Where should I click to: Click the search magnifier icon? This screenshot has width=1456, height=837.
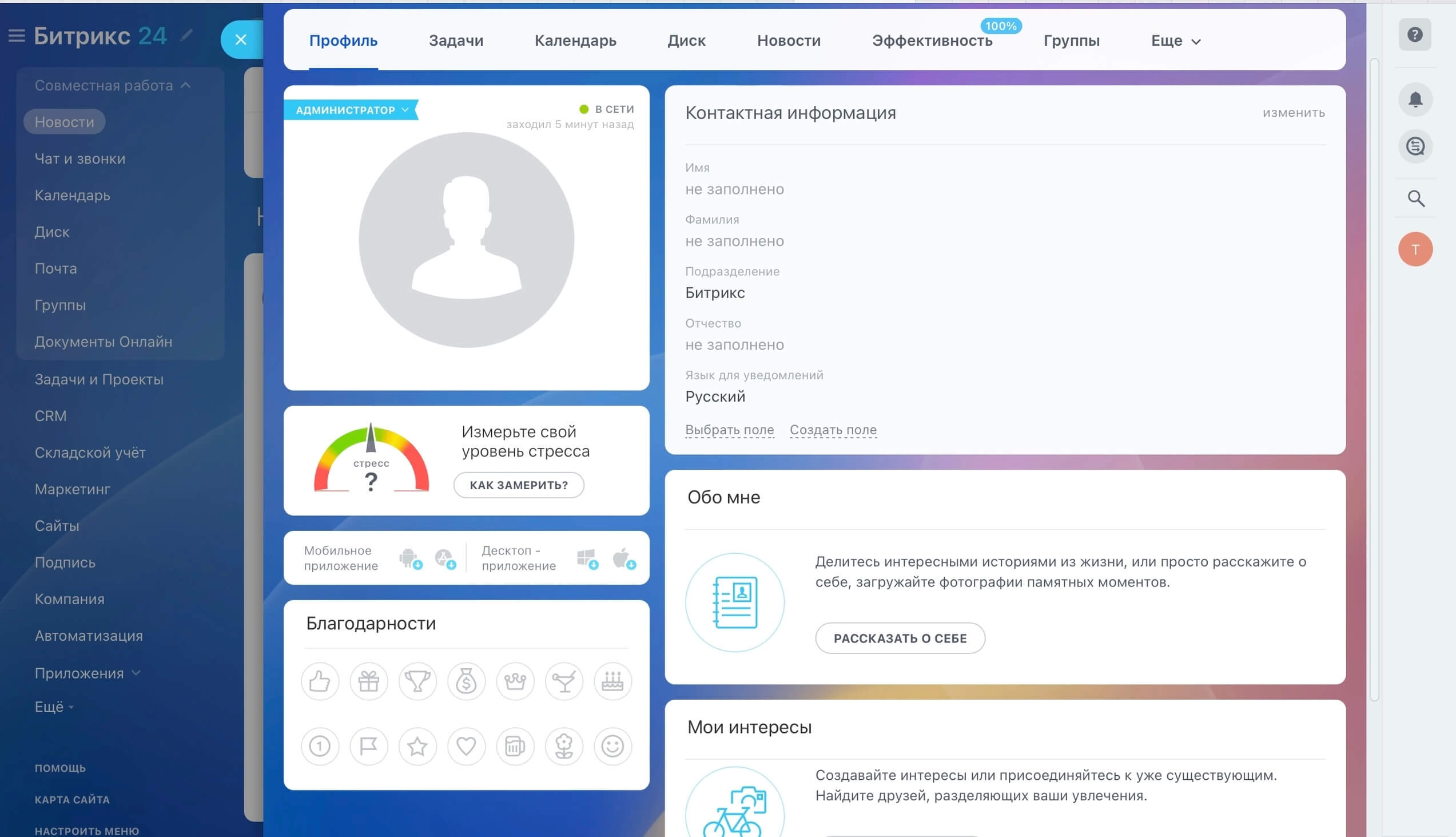[1416, 199]
